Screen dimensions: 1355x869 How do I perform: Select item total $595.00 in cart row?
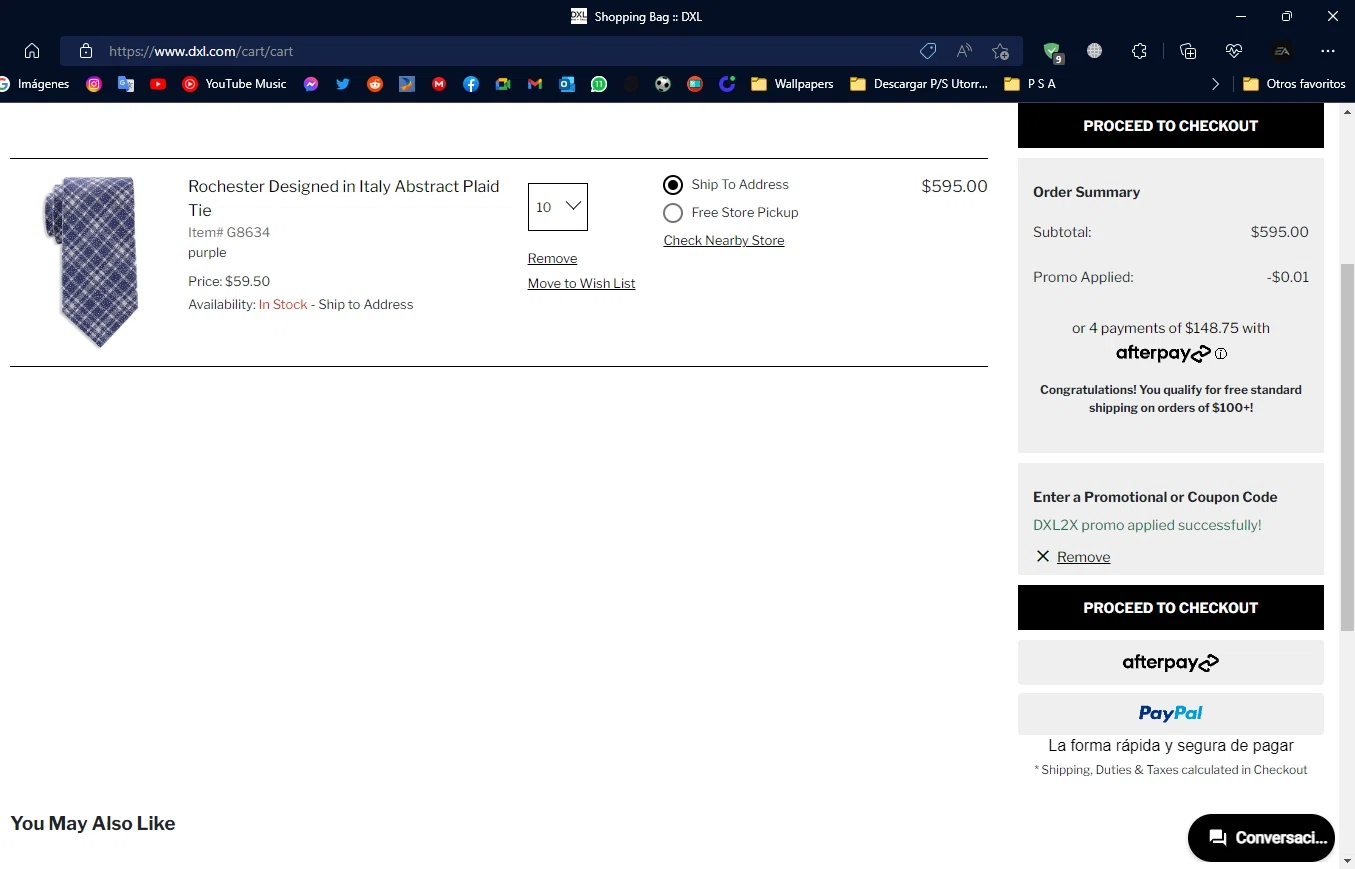pyautogui.click(x=954, y=186)
